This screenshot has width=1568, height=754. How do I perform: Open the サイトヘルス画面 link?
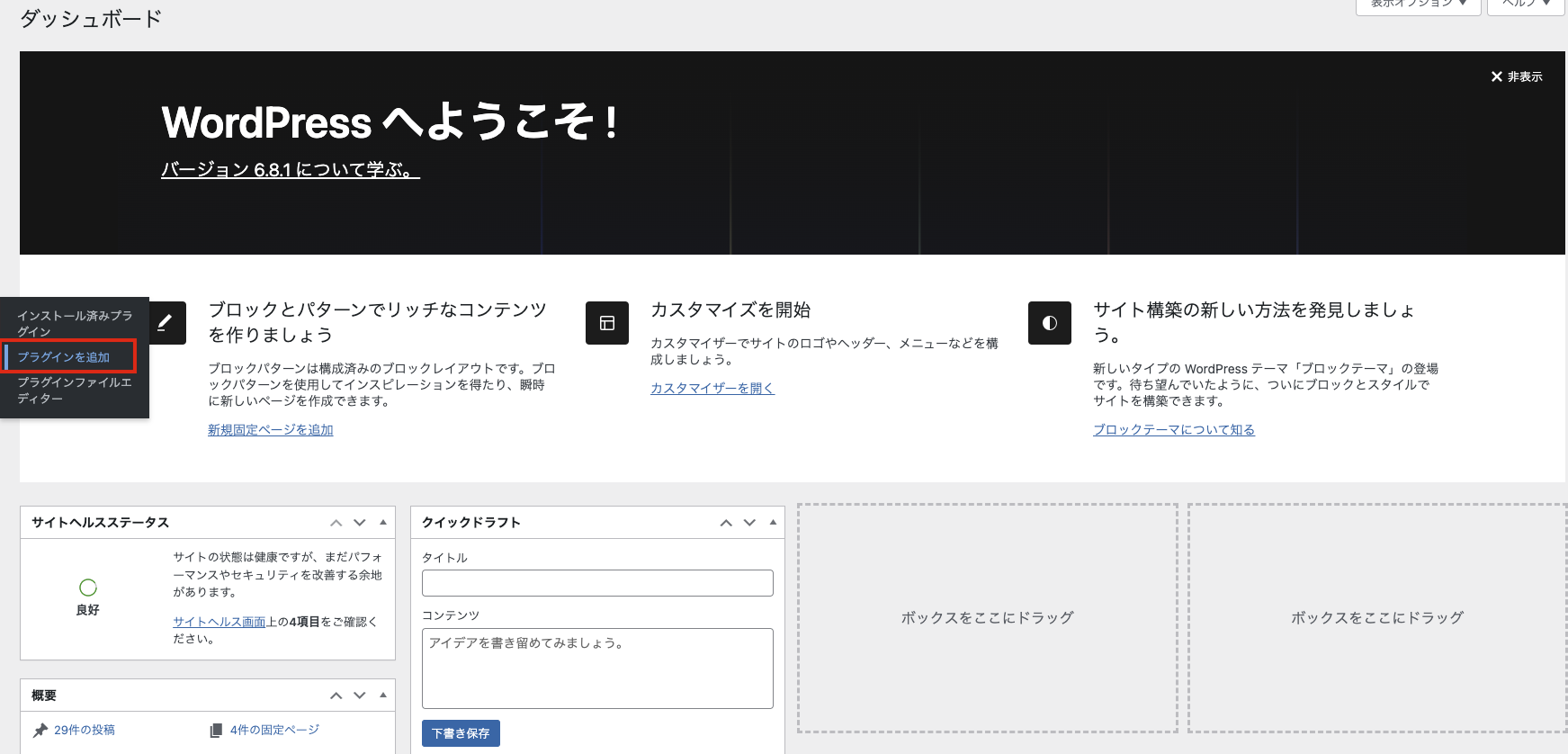(220, 622)
